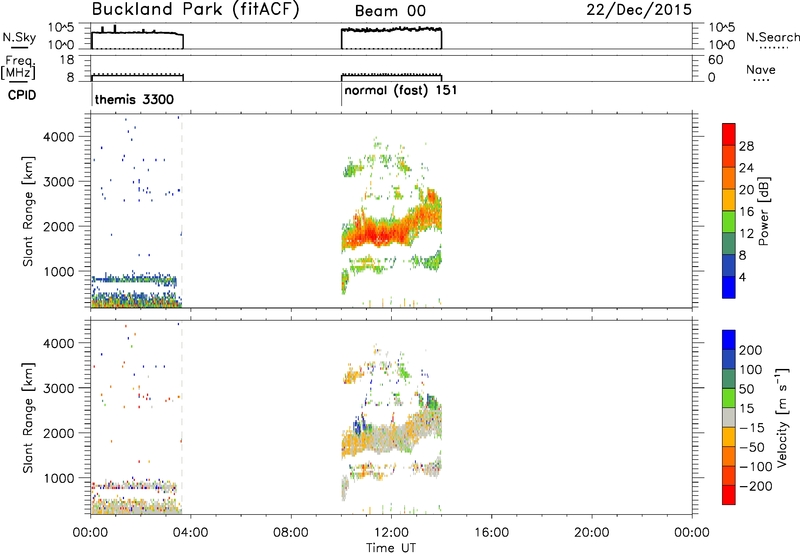The width and height of the screenshot is (800, 554).
Task: Click the "themis 3300" CPID entry
Action: coord(134,99)
